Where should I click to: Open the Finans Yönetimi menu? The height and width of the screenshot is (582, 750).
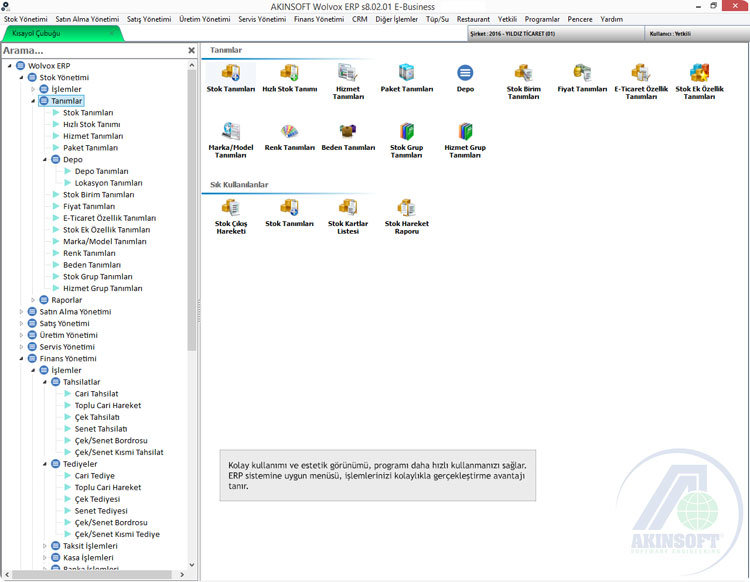click(x=319, y=19)
